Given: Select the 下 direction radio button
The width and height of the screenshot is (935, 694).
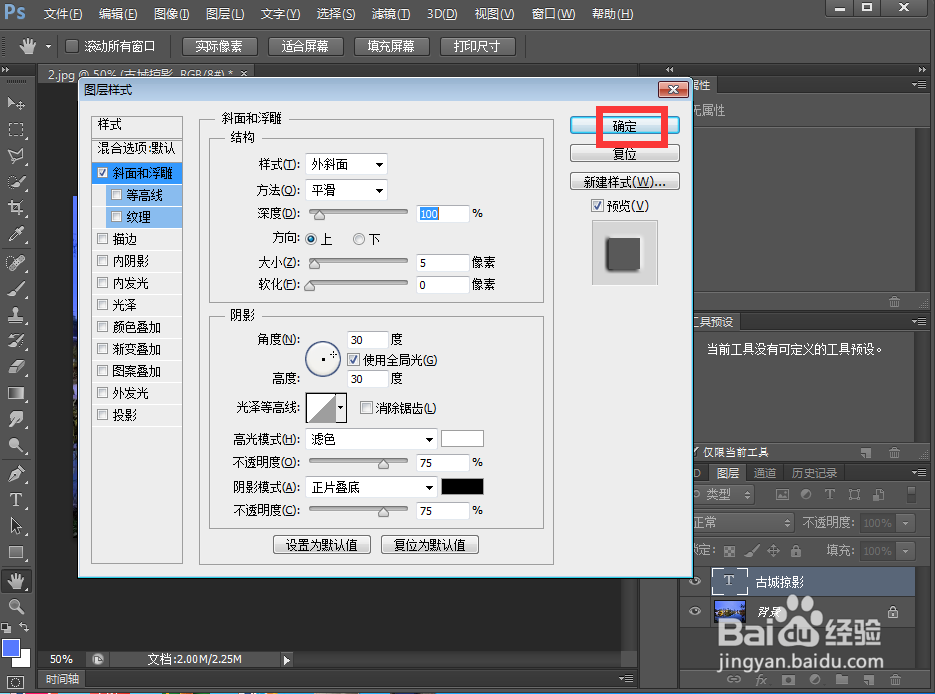Looking at the screenshot, I should pyautogui.click(x=357, y=238).
